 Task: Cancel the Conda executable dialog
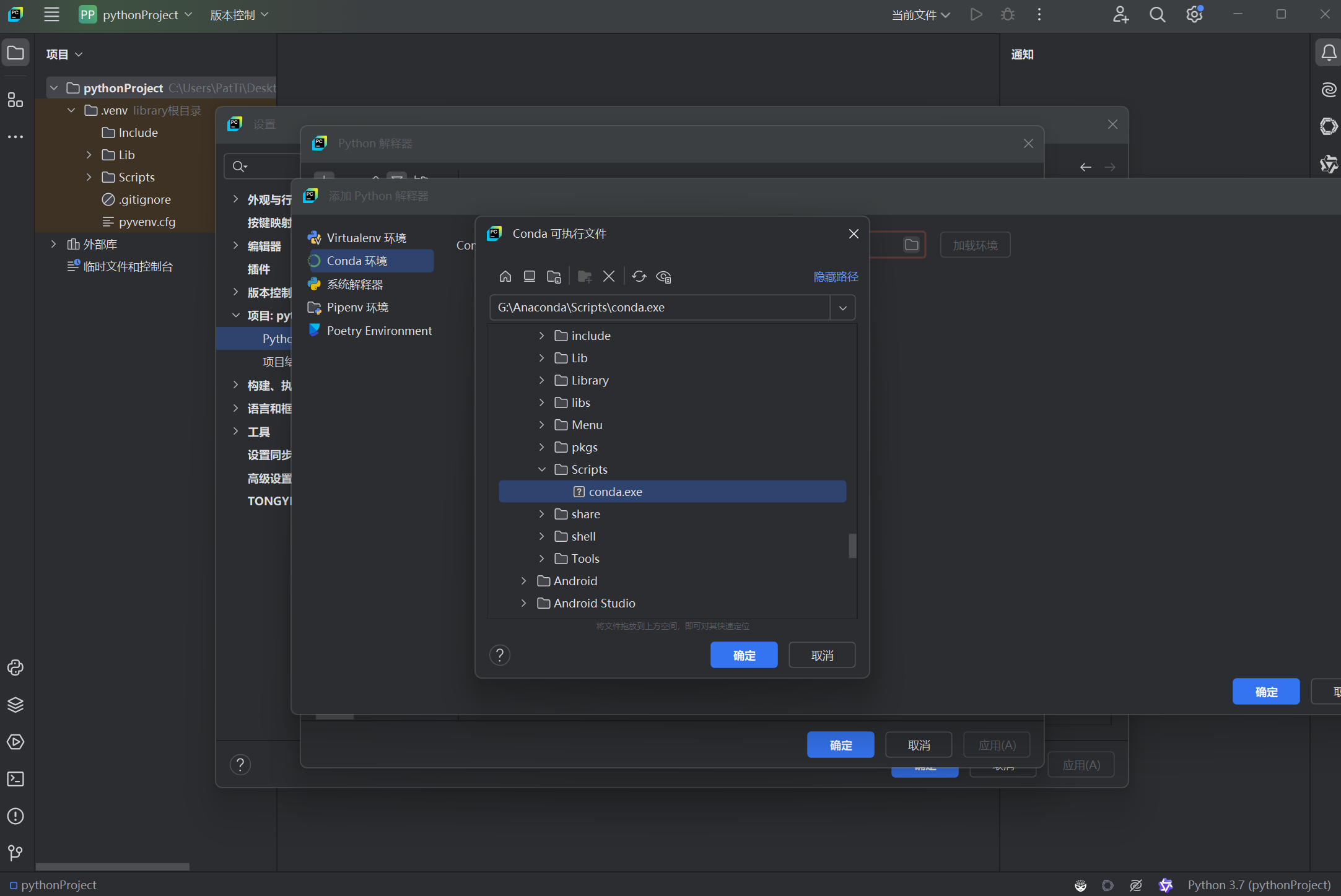(x=822, y=655)
